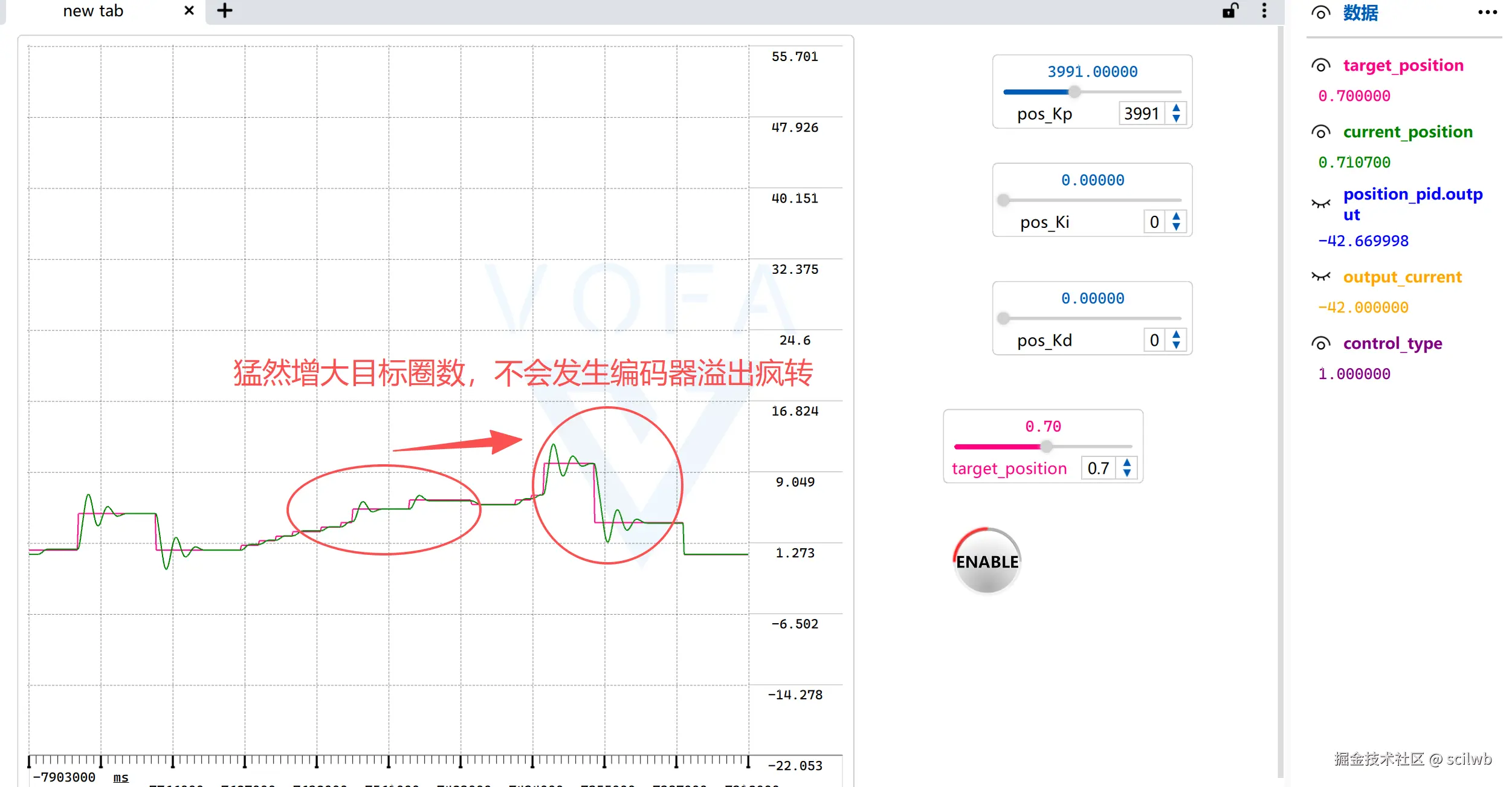Viewport: 1512px width, 787px height.
Task: Close the new tab
Action: point(189,11)
